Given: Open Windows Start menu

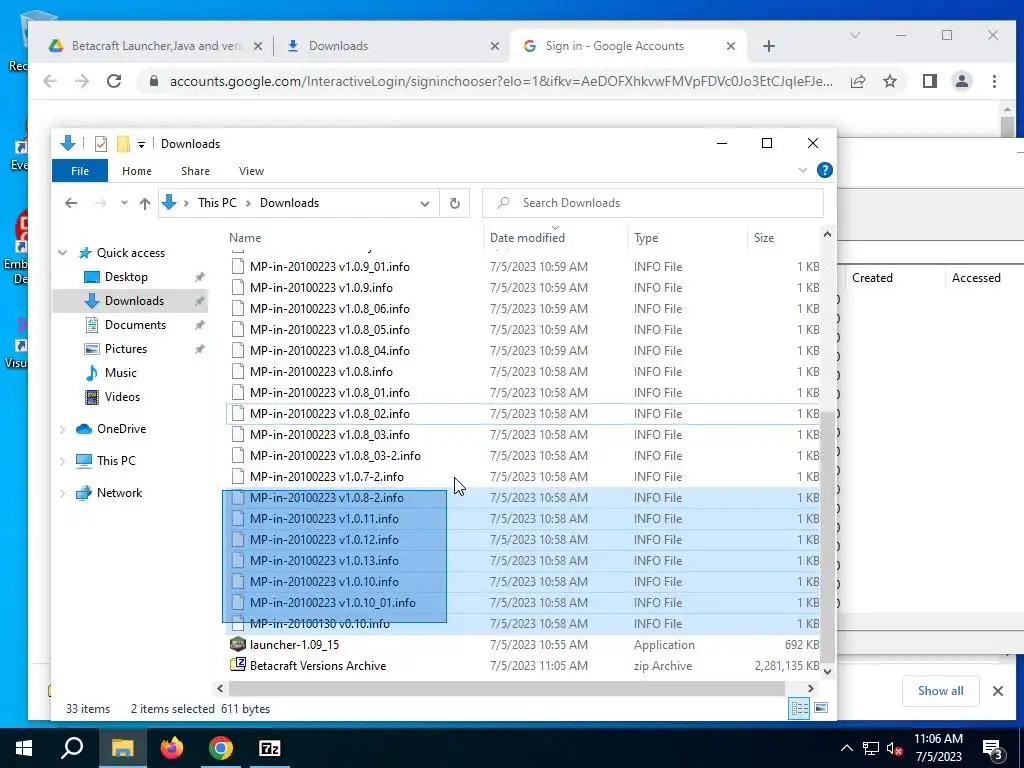Looking at the screenshot, I should [24, 748].
